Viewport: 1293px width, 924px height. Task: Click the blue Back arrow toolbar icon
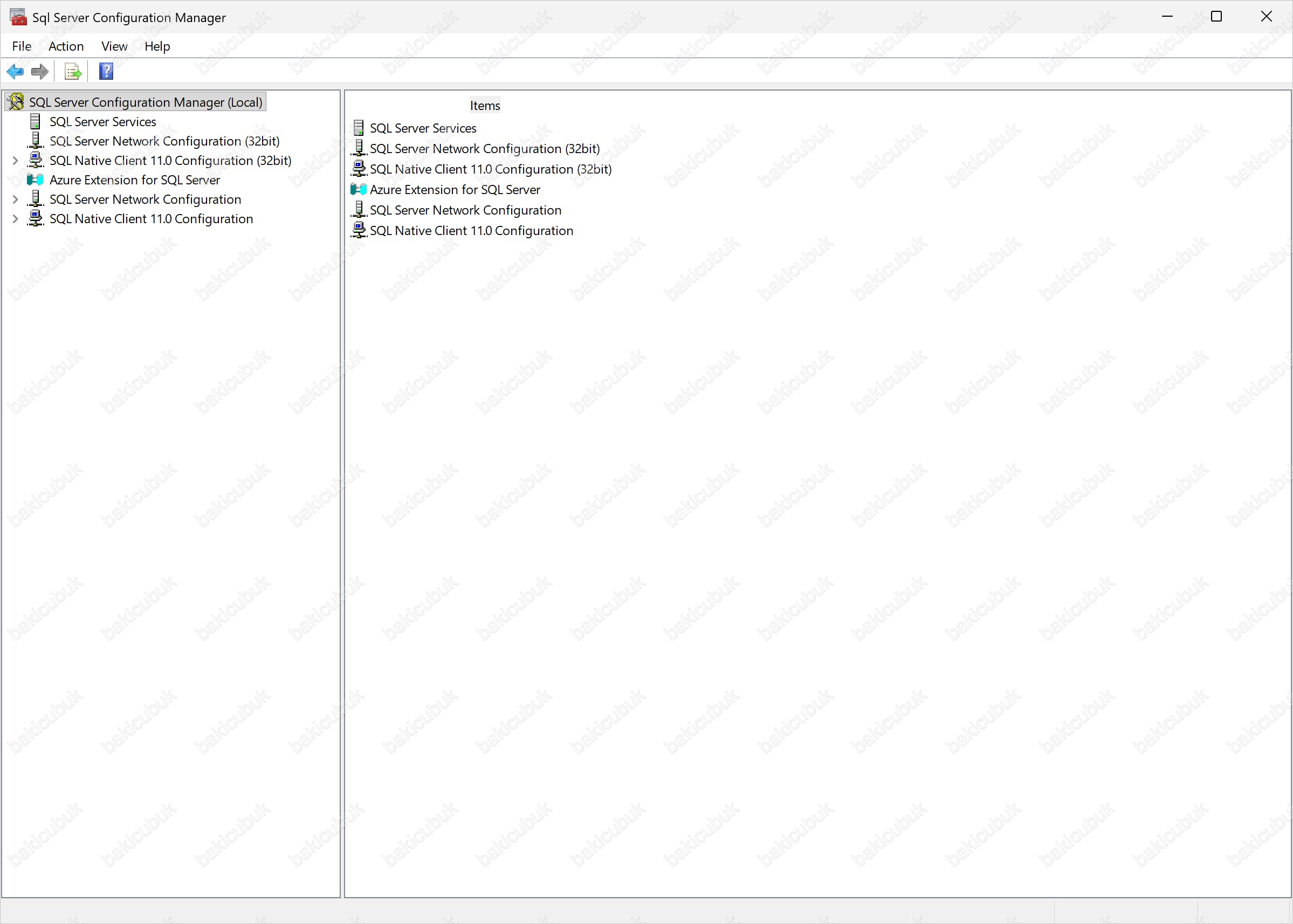tap(15, 72)
